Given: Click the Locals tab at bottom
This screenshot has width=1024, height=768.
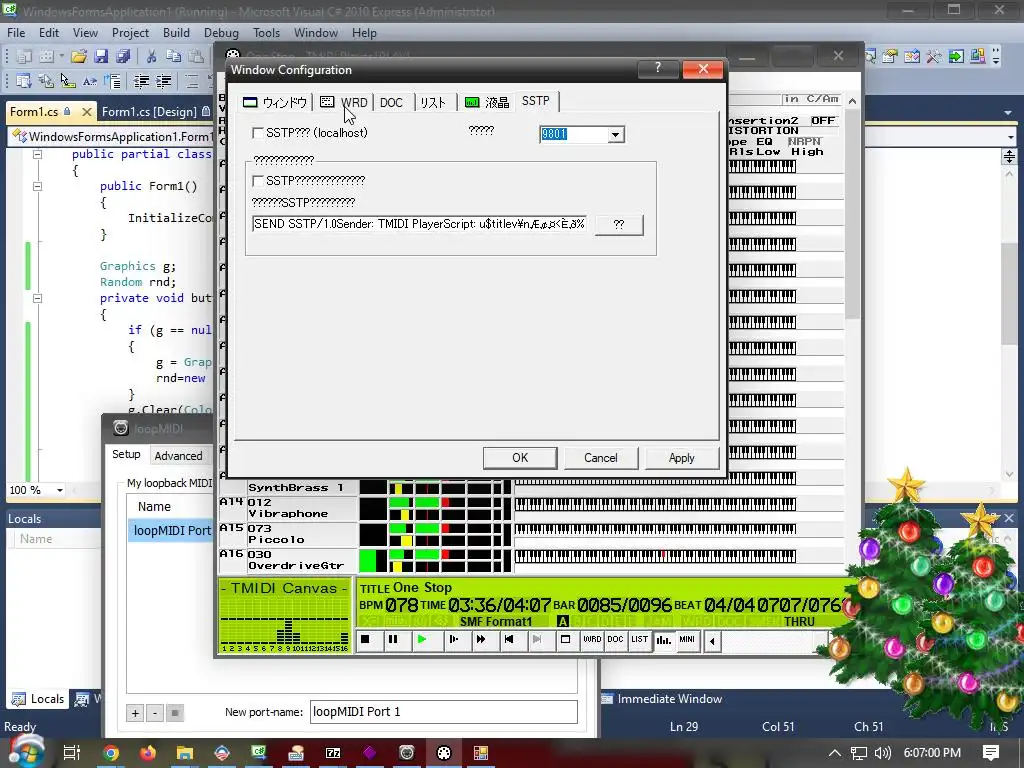Looking at the screenshot, I should tap(39, 699).
